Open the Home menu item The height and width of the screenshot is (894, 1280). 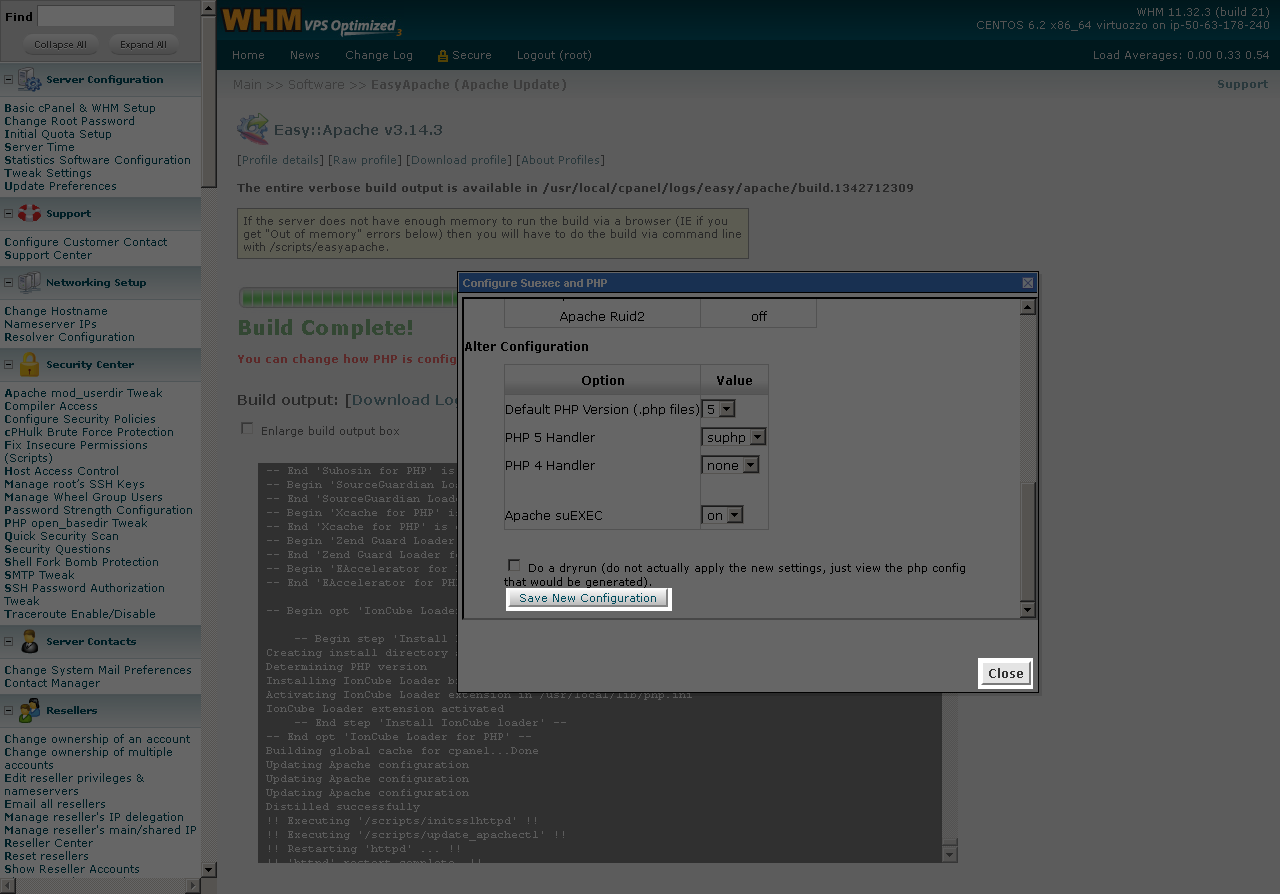(x=248, y=56)
